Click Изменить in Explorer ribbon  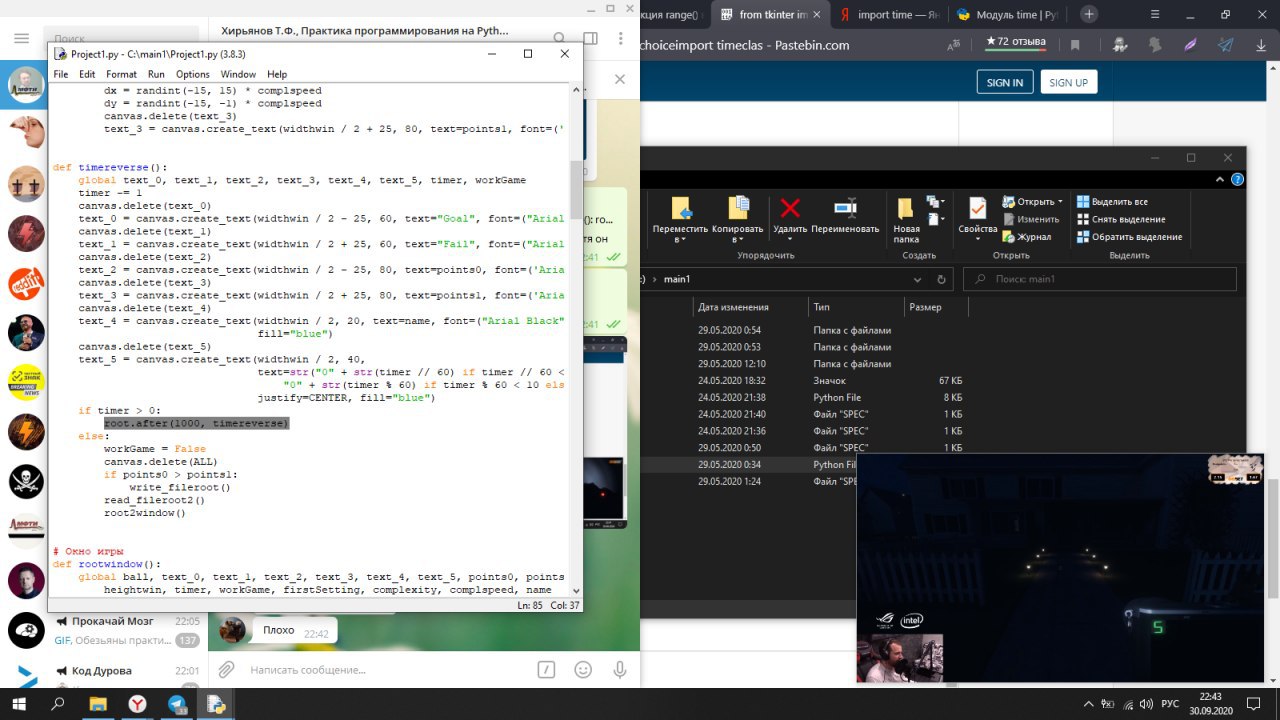1031,219
